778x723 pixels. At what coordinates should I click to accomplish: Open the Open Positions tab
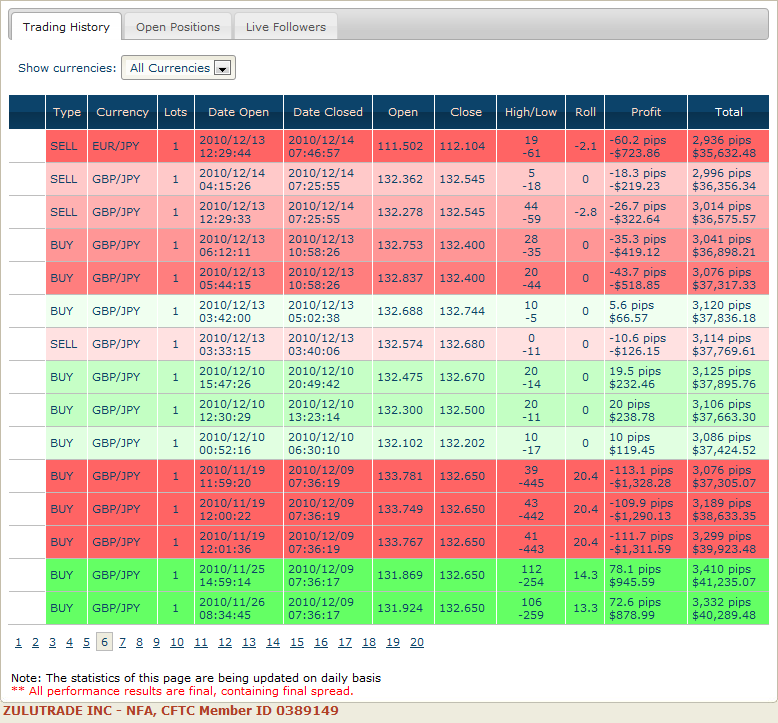tap(178, 27)
